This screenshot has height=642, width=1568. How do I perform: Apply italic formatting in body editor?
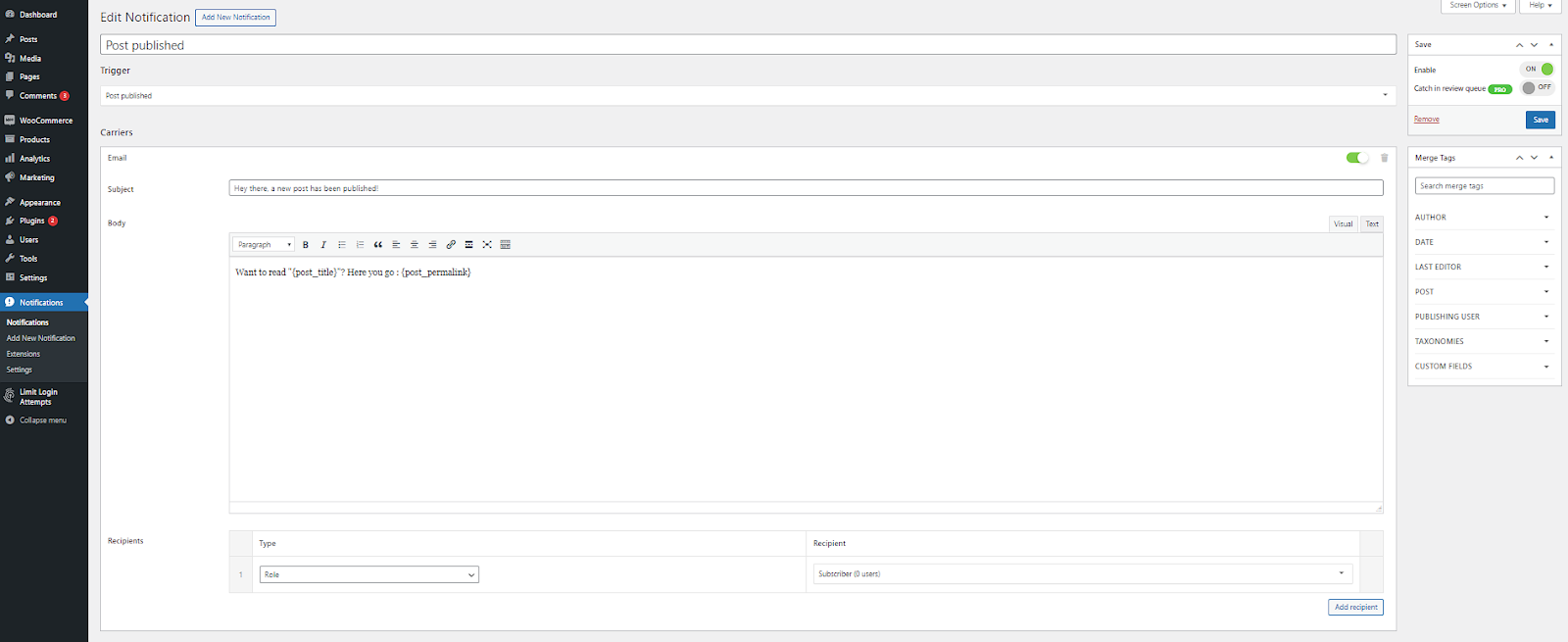coord(323,245)
